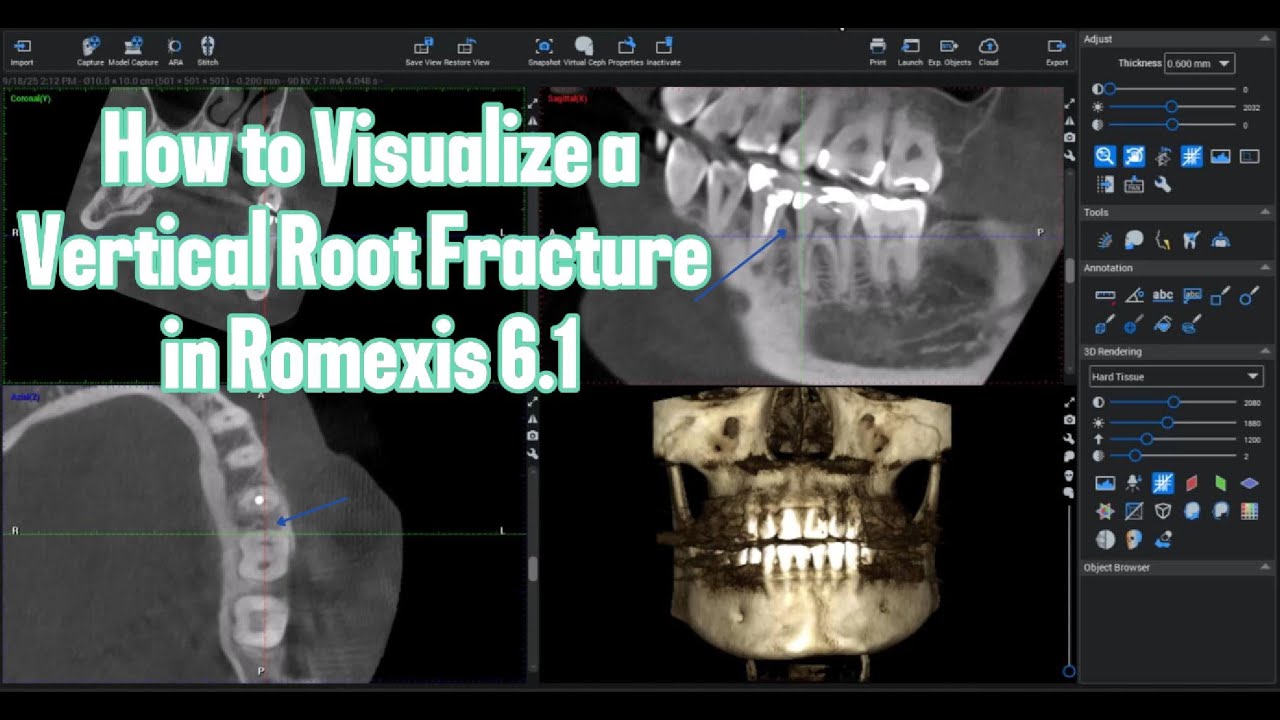Capture the Sagittal view with camera icon

1069,137
